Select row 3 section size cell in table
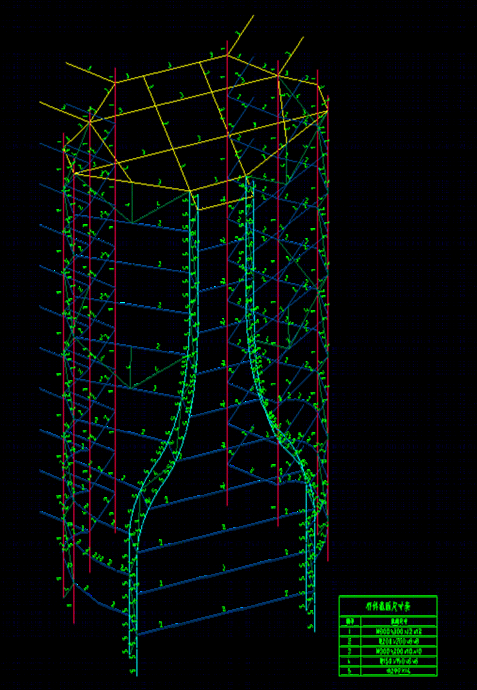 pos(399,651)
